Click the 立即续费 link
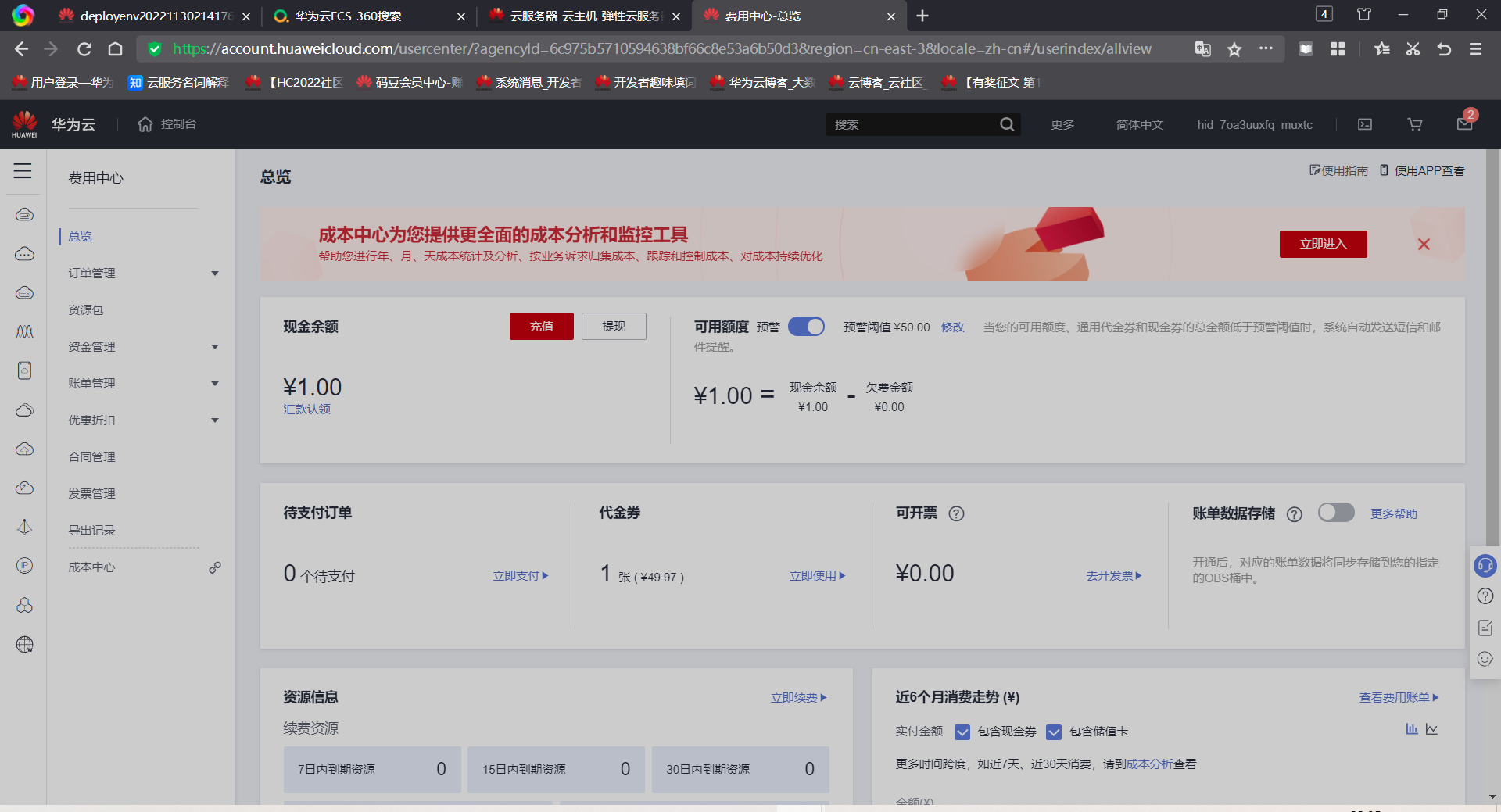The image size is (1501, 812). tap(799, 697)
